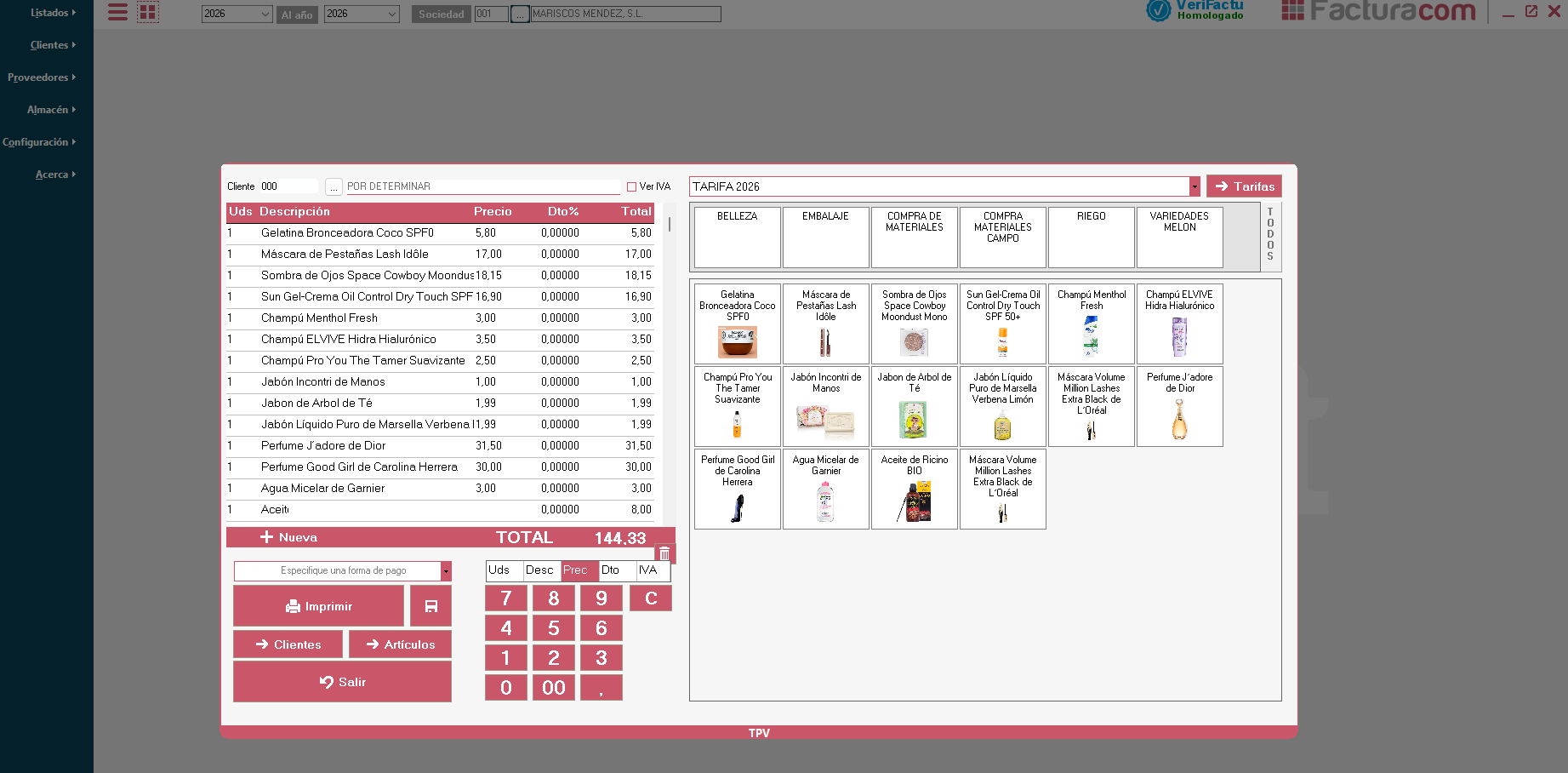
Task: Open the Proveedores sidebar menu
Action: [x=42, y=77]
